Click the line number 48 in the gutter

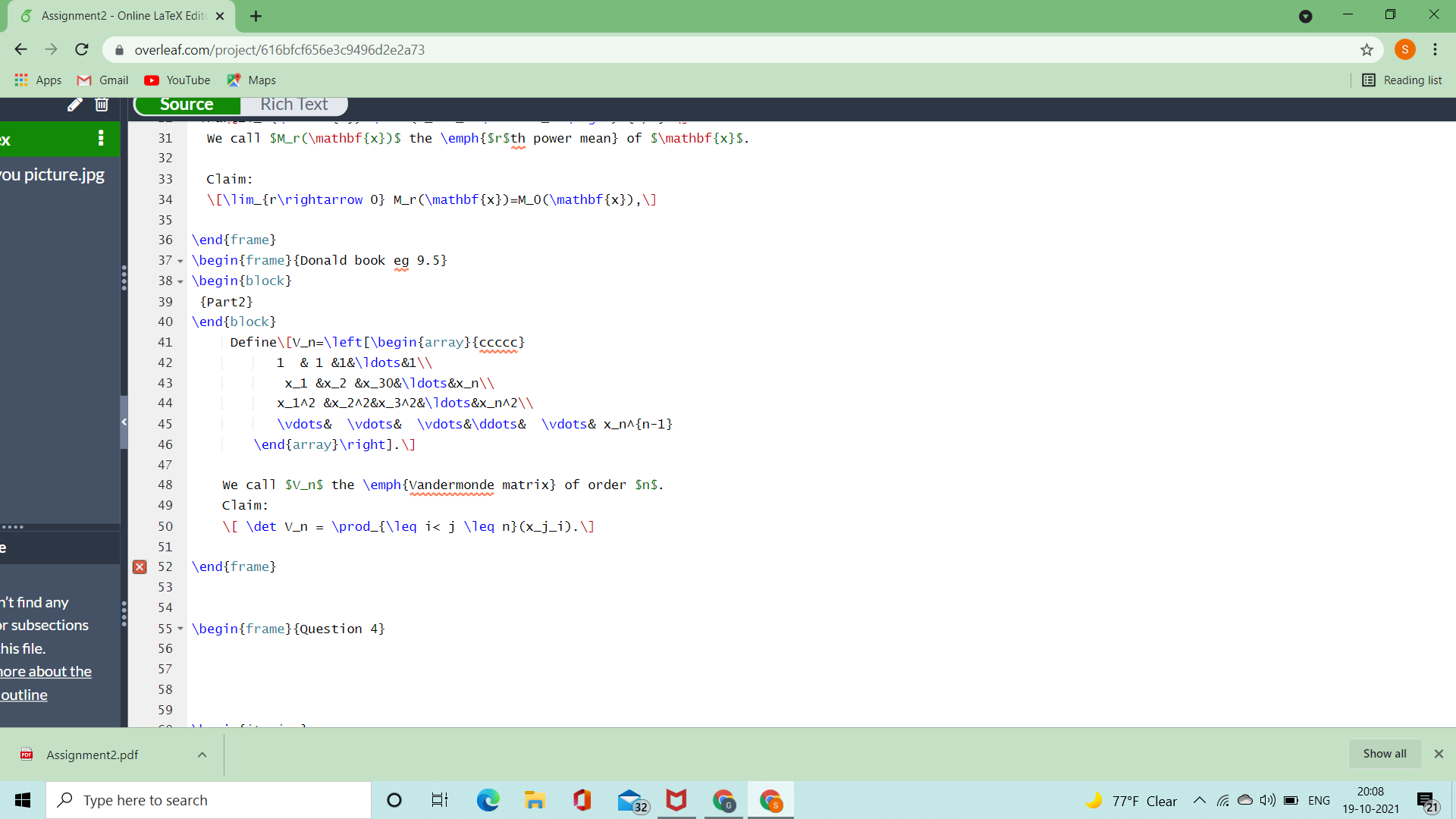(x=165, y=485)
